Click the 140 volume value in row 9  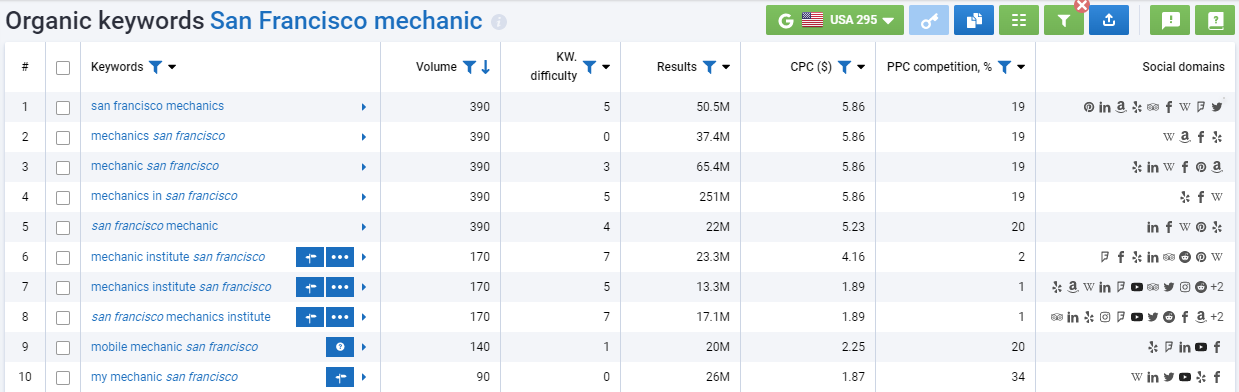(x=480, y=347)
